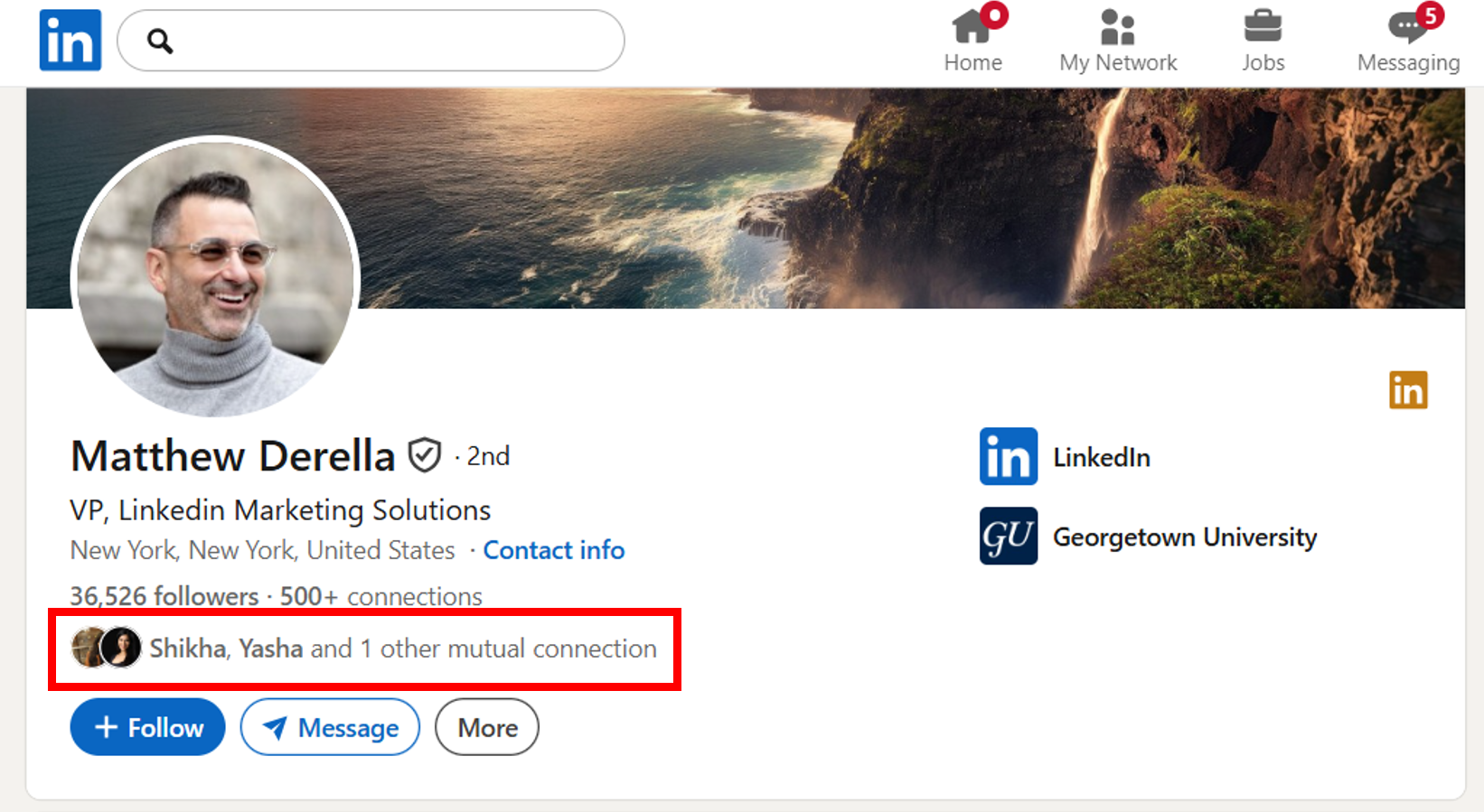The image size is (1484, 812).
Task: Open mutual connections Shikha, Yasha link
Action: pos(403,649)
